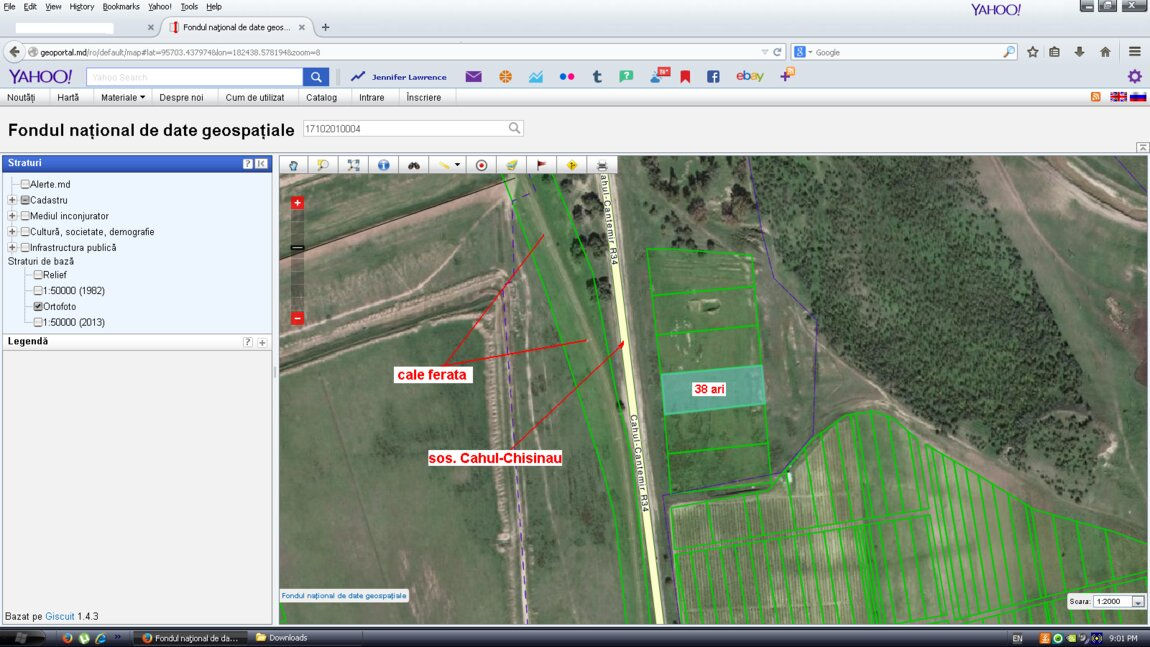This screenshot has height=647, width=1150.
Task: Click the Yahoo toolbar search button
Action: click(x=316, y=76)
